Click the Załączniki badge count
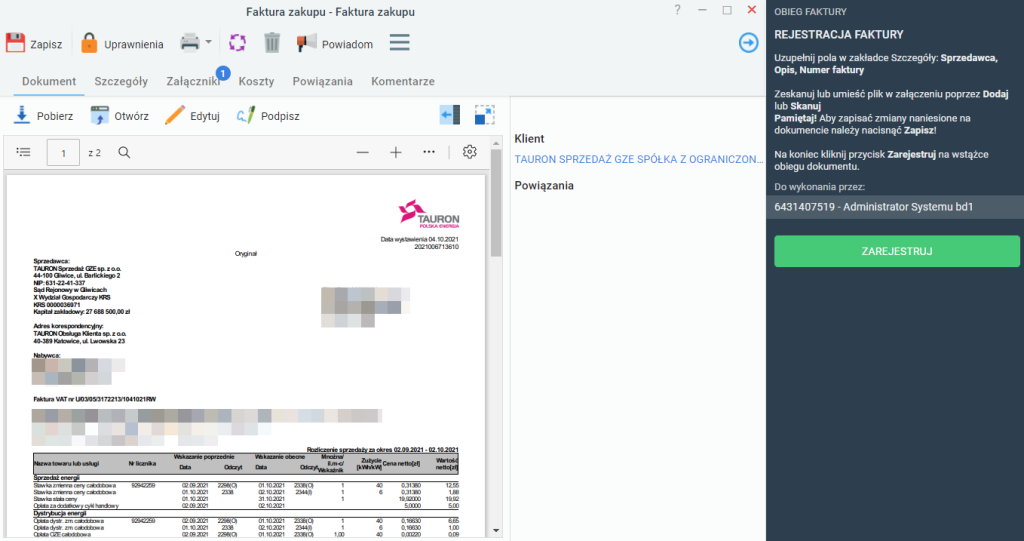This screenshot has width=1024, height=541. (x=223, y=74)
